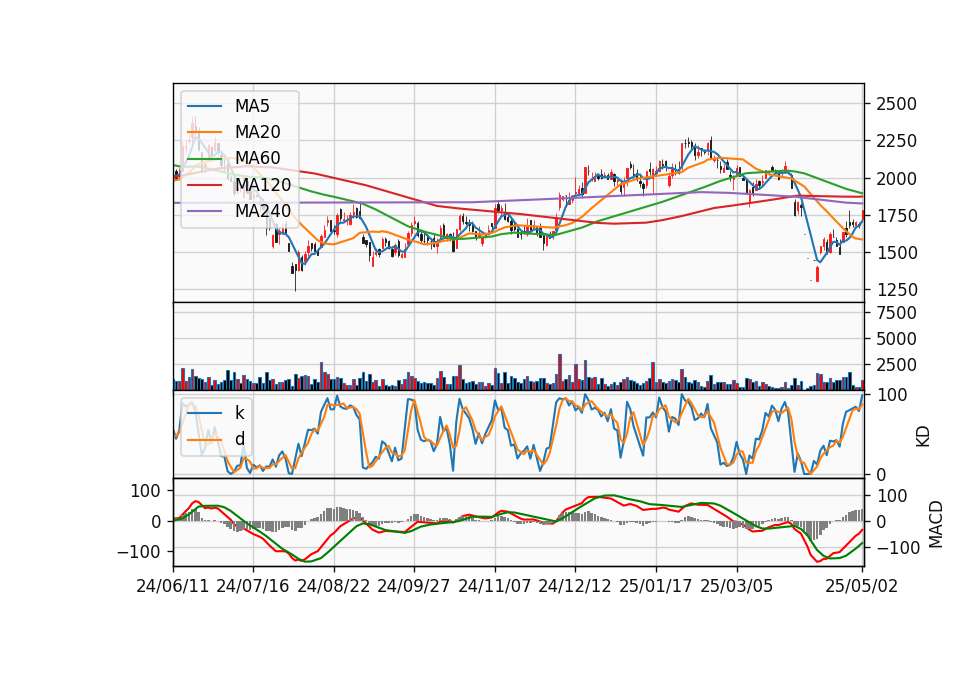Click the 25/03/05 date label
The width and height of the screenshot is (960, 690).
pos(737,586)
